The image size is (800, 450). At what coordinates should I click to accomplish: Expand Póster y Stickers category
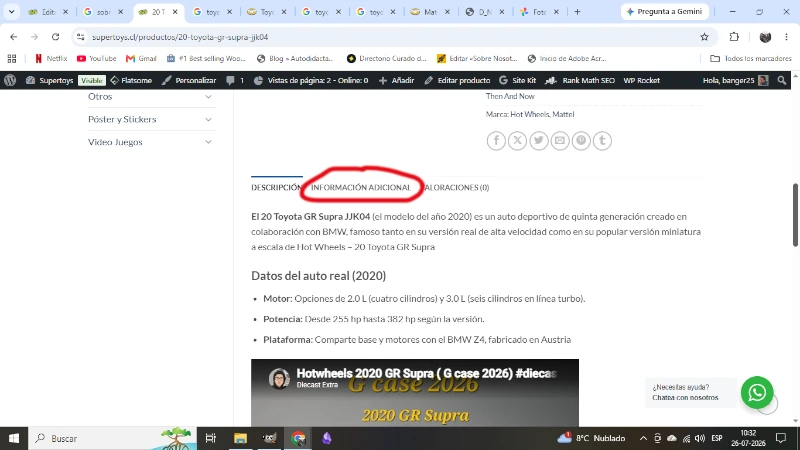[208, 119]
